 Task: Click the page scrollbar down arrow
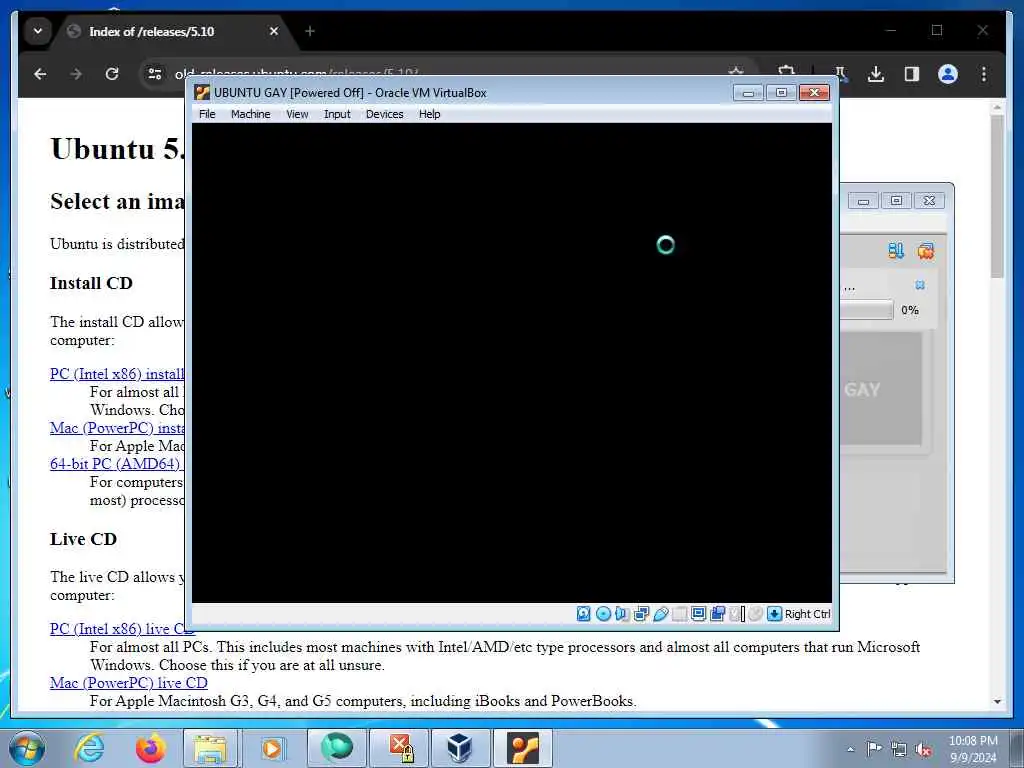pos(997,701)
